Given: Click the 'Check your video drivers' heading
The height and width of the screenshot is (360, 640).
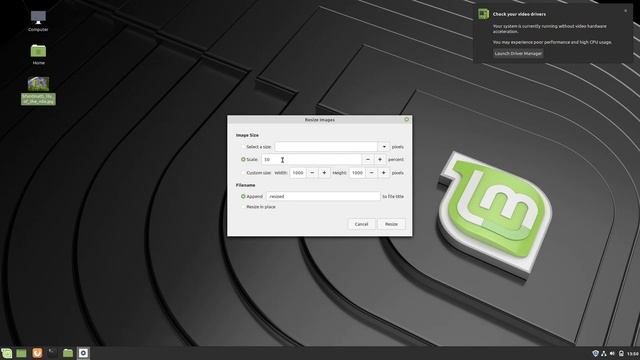Looking at the screenshot, I should tap(519, 14).
